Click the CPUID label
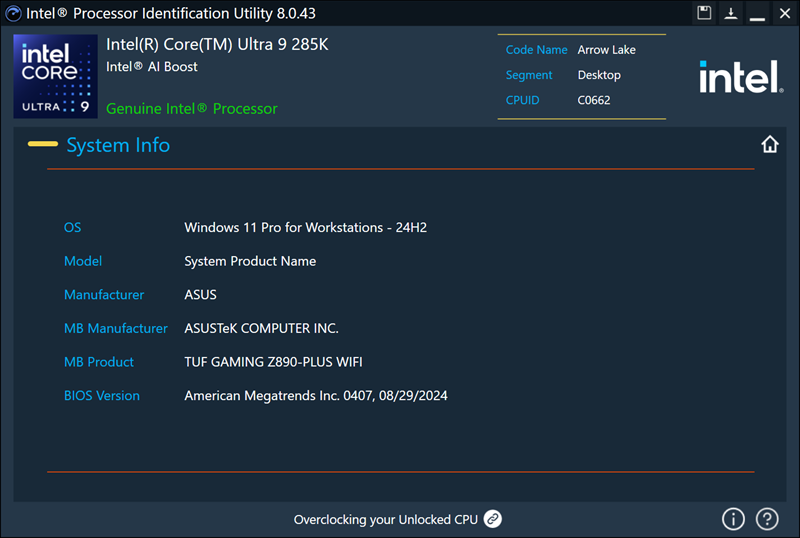 click(x=522, y=100)
